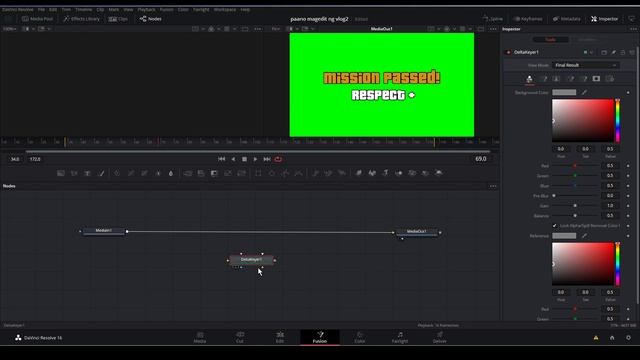Viewport: 640px width, 360px height.
Task: Toggle the Keyframes panel
Action: [528, 19]
